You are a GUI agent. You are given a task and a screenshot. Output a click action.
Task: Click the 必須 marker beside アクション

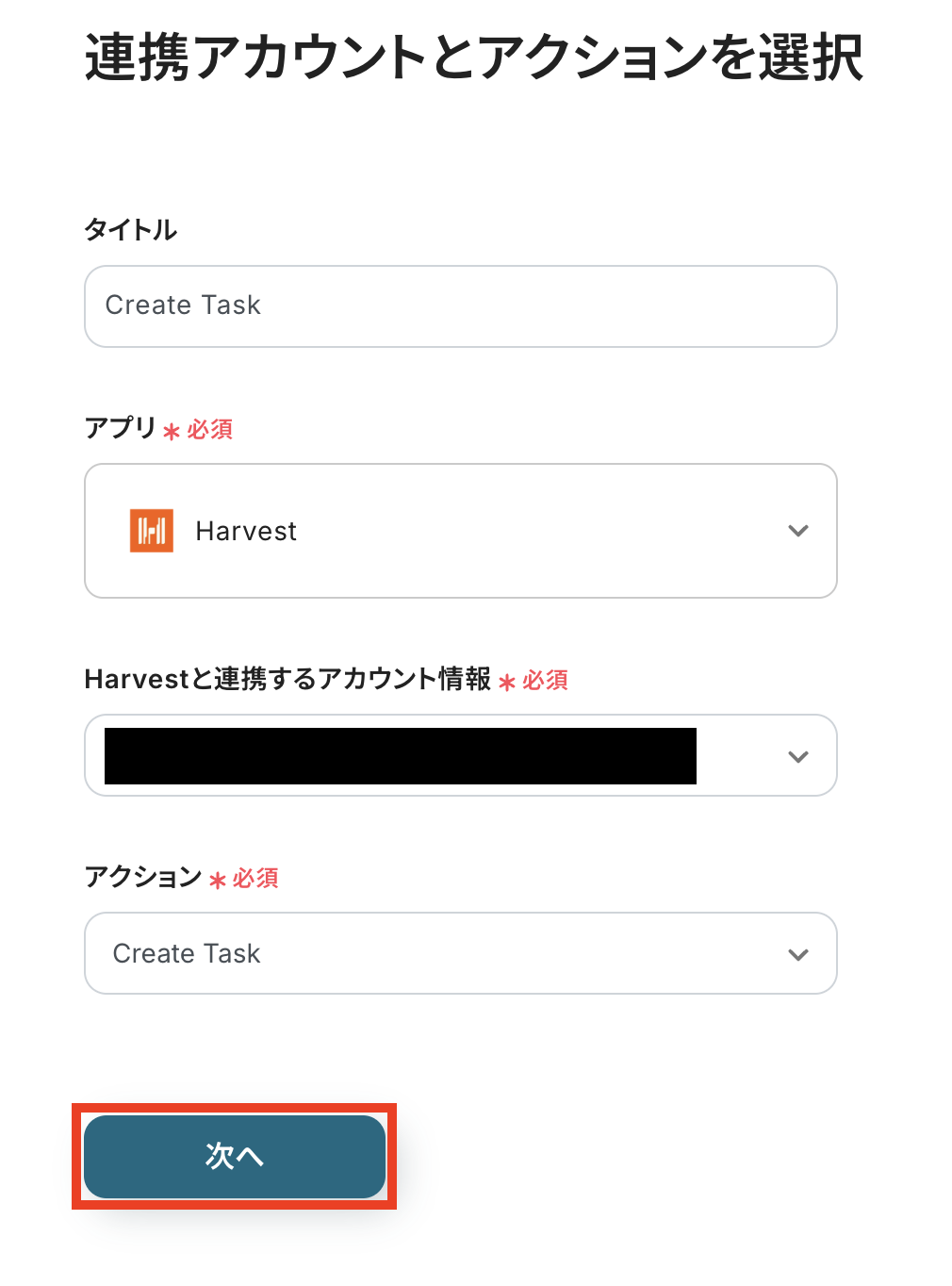pos(255,879)
